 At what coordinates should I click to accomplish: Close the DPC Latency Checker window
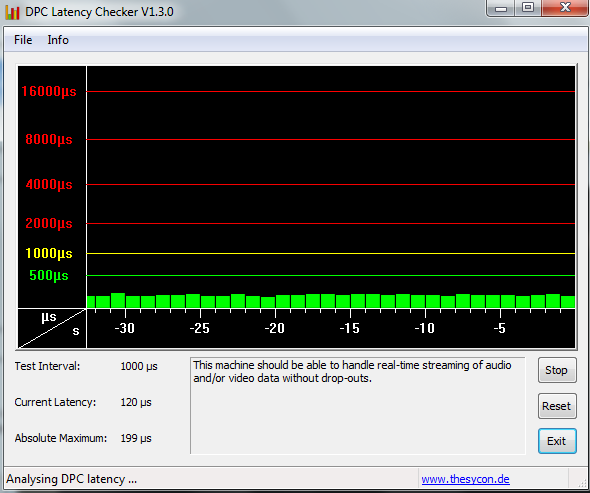[x=565, y=8]
